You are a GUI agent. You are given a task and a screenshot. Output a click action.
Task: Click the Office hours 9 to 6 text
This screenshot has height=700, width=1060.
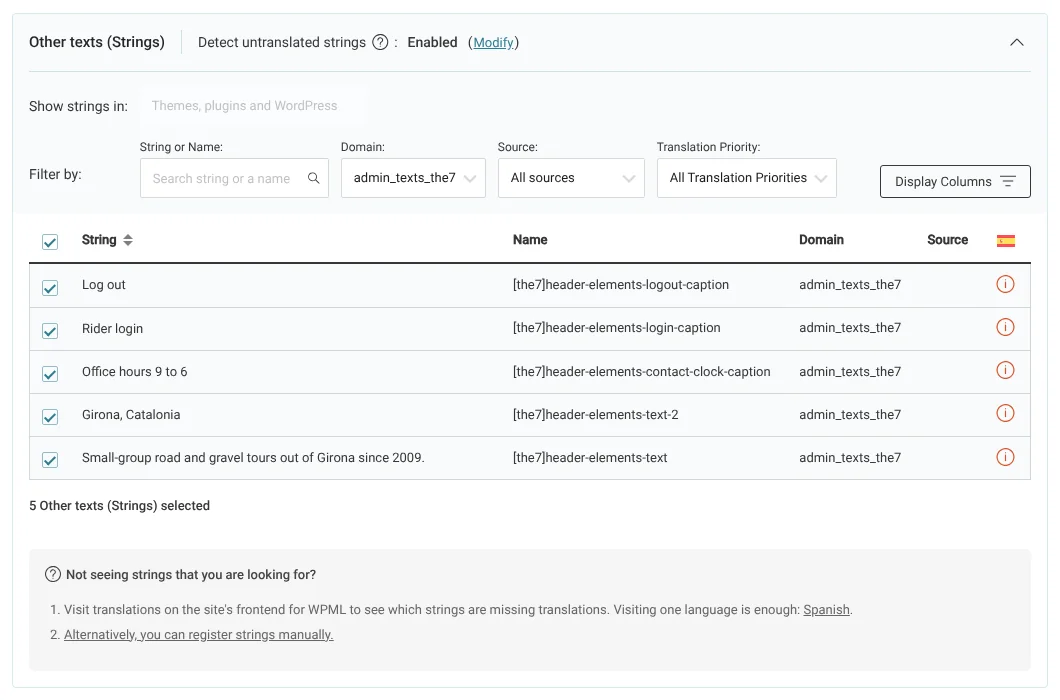(x=135, y=371)
